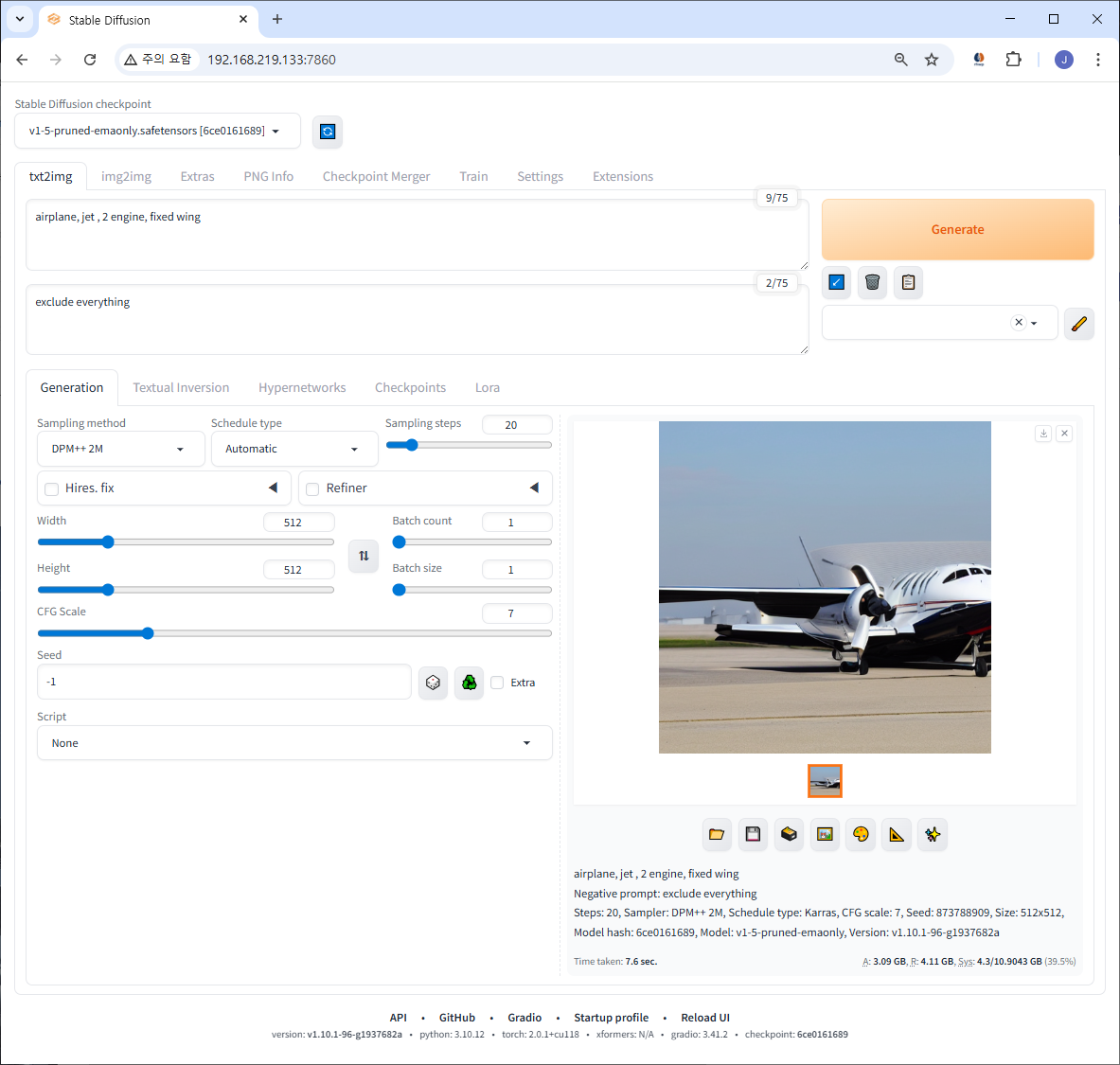Swap width and height arrows icon
This screenshot has height=1065, width=1120.
point(364,556)
